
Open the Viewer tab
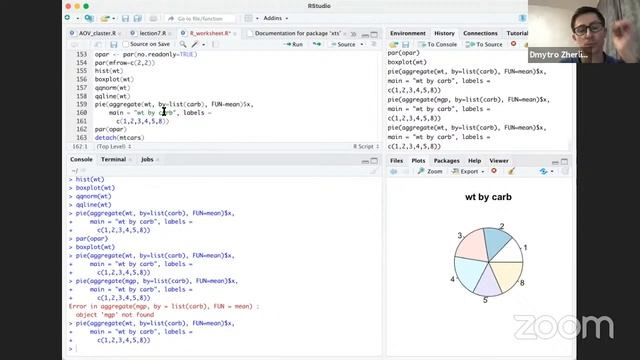pos(499,160)
